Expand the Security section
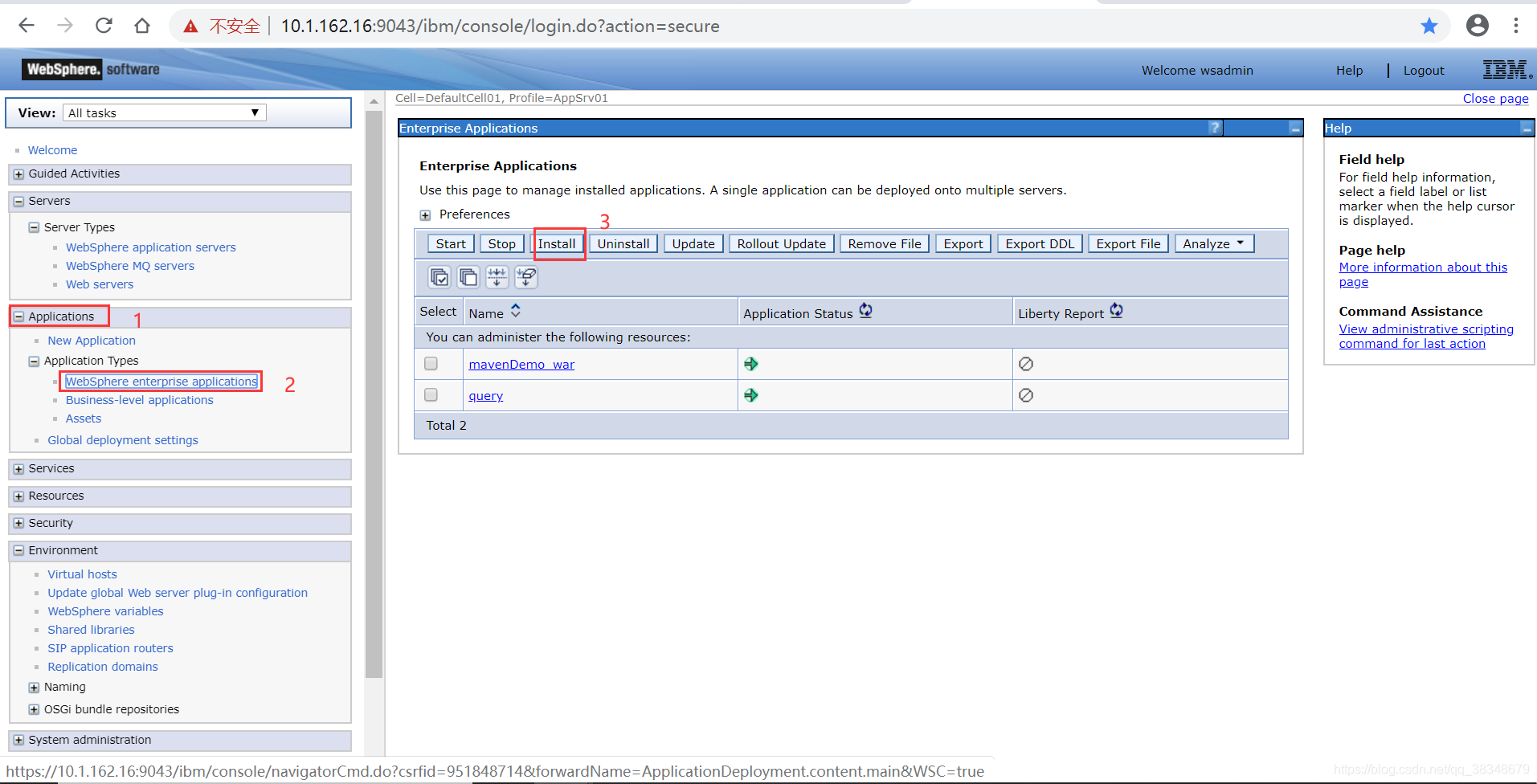Screen dimensions: 1537x784 click(18, 524)
